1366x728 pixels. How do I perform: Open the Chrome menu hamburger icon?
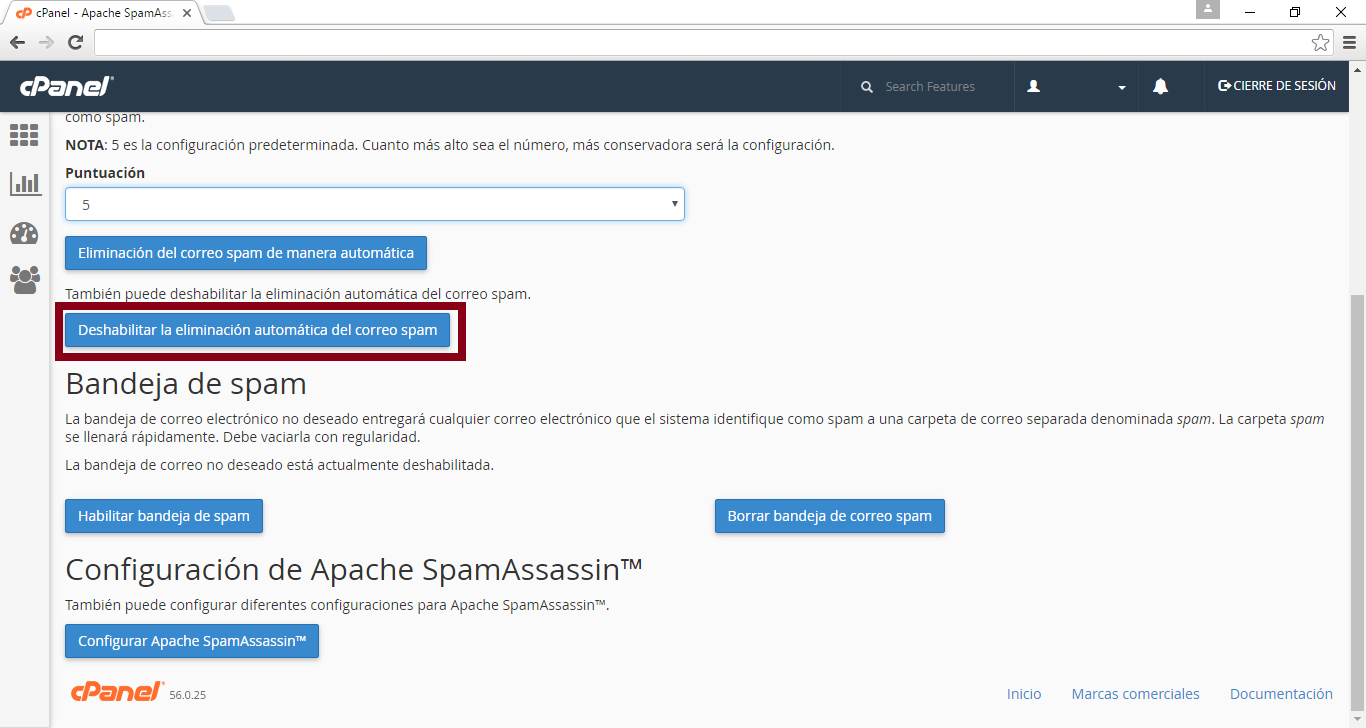1349,42
